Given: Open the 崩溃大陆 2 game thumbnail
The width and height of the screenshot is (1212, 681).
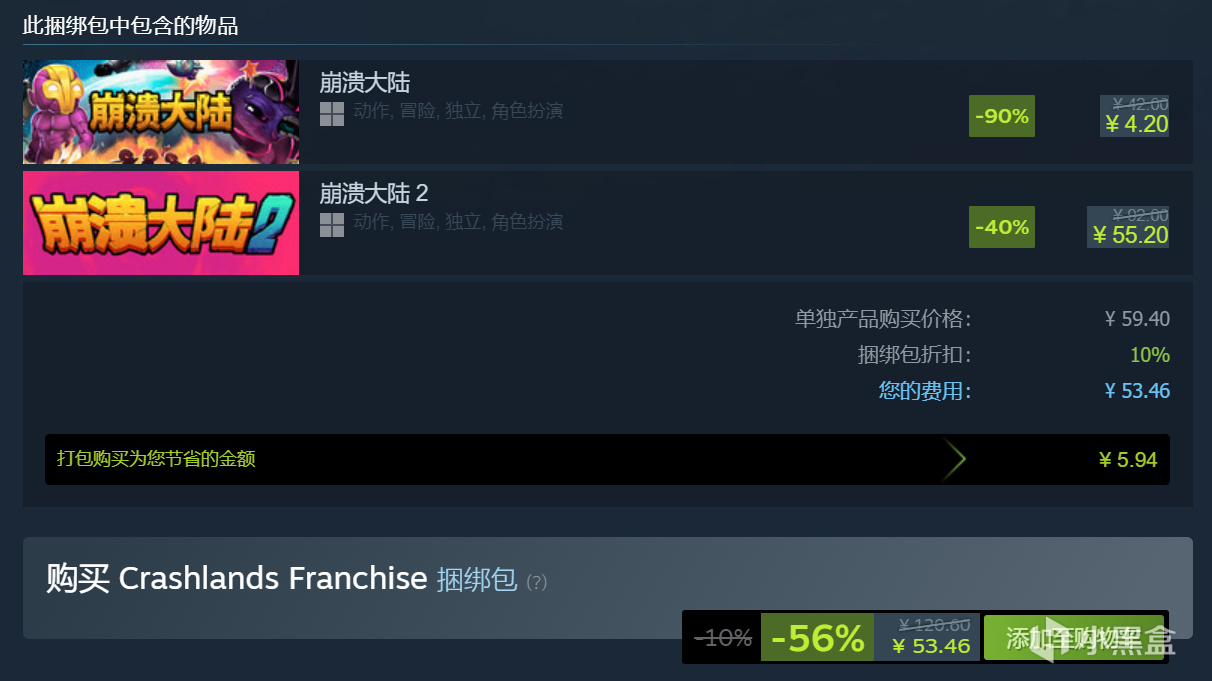Looking at the screenshot, I should pyautogui.click(x=161, y=223).
